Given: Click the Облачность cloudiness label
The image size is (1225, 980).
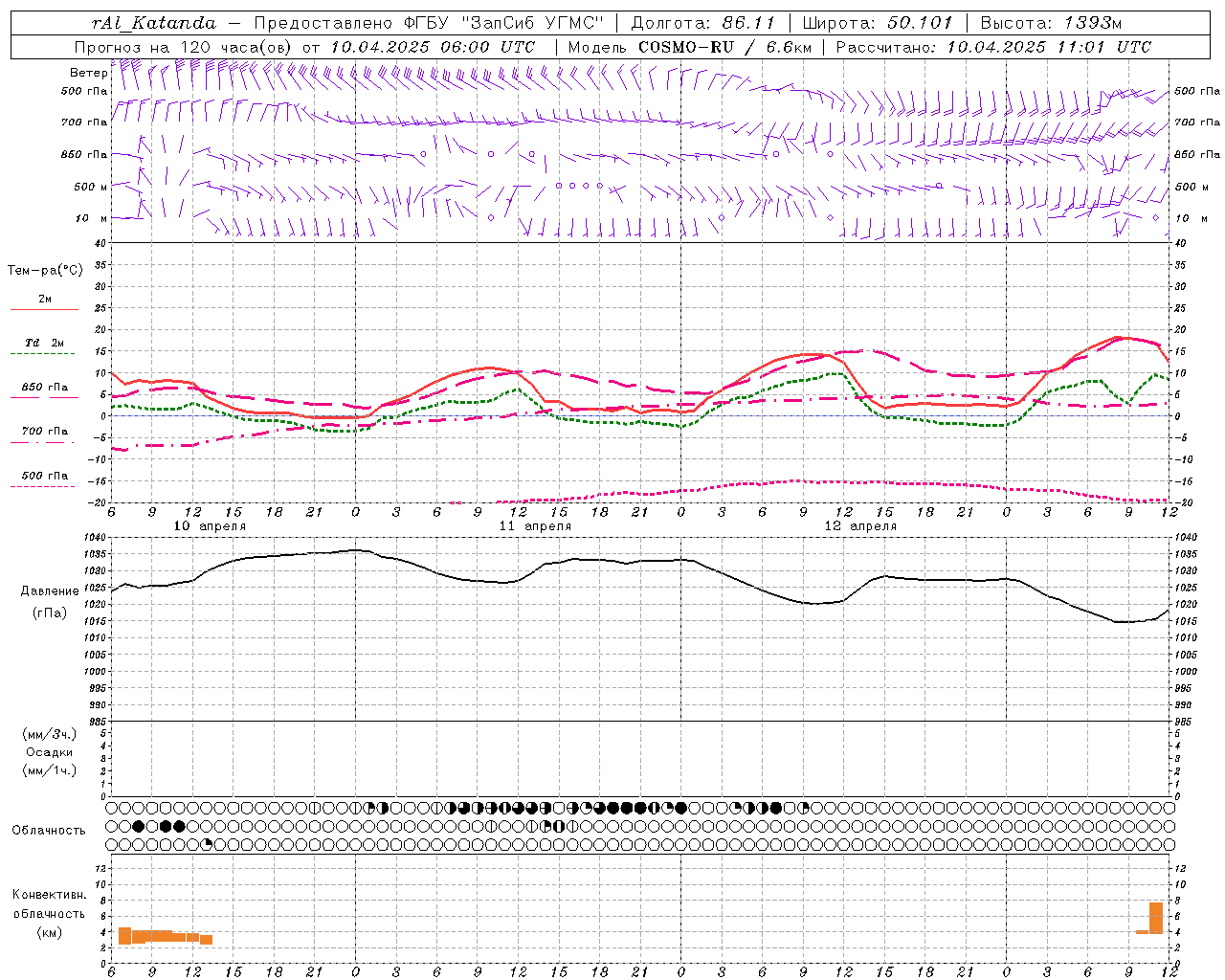Looking at the screenshot, I should click(x=49, y=831).
